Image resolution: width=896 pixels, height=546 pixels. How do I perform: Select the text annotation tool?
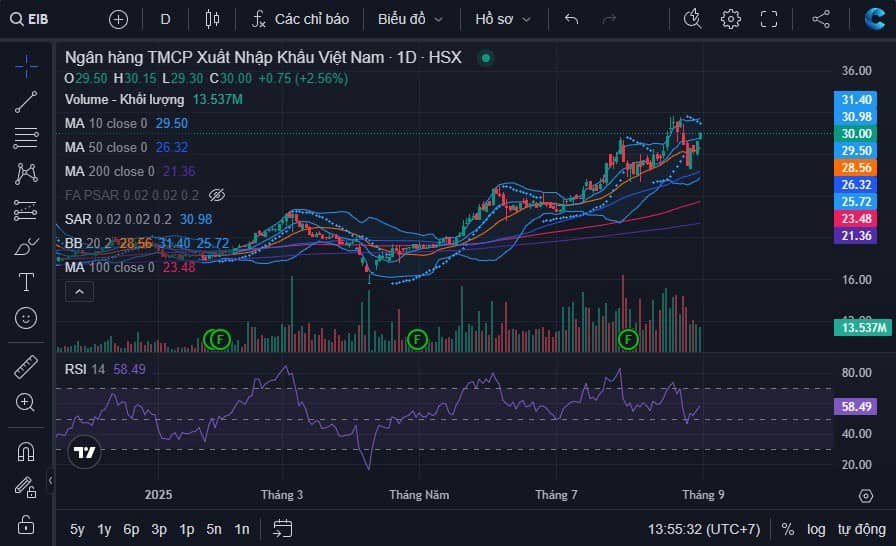click(x=26, y=282)
